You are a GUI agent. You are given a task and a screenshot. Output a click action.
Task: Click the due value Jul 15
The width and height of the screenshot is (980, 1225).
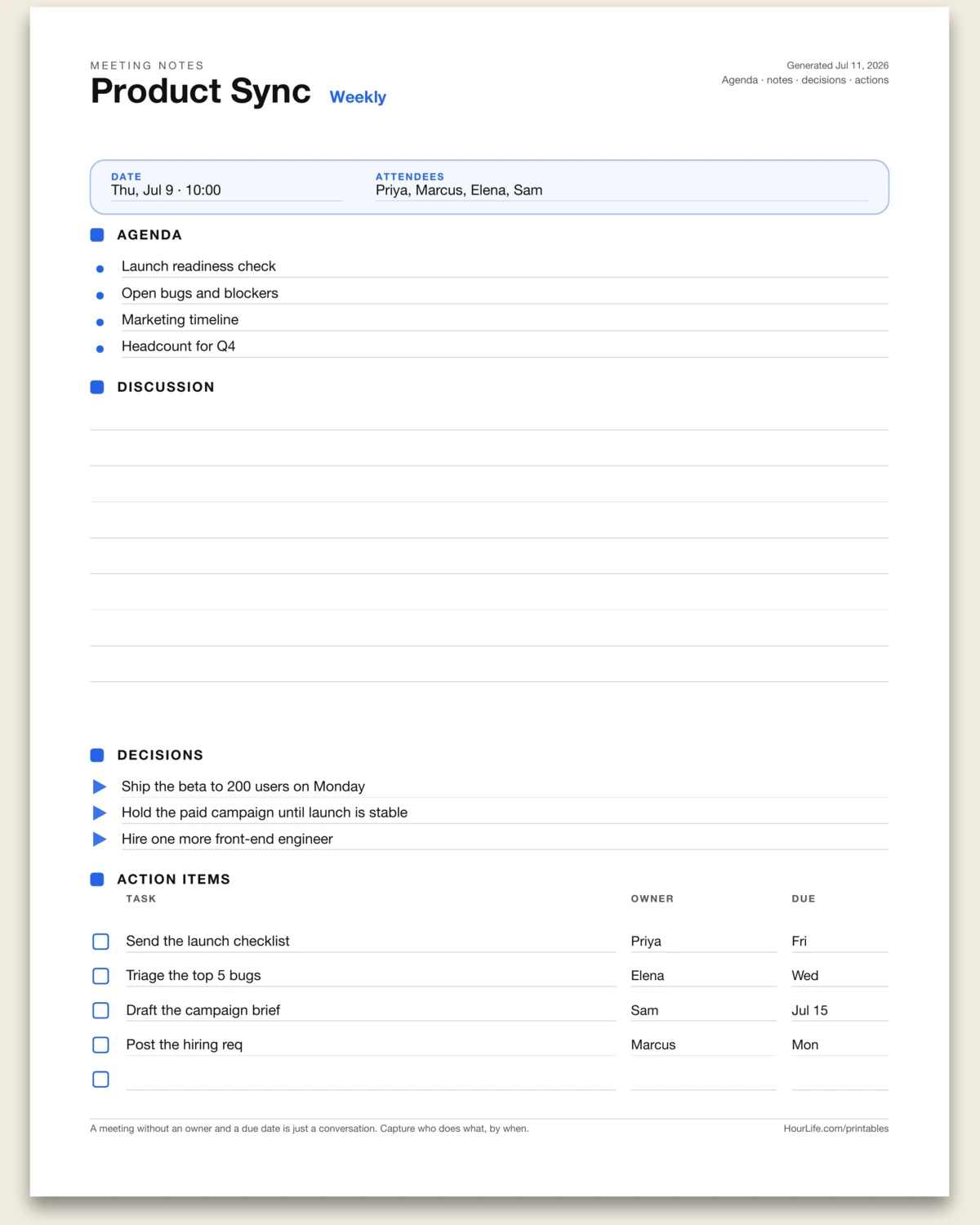point(809,1010)
